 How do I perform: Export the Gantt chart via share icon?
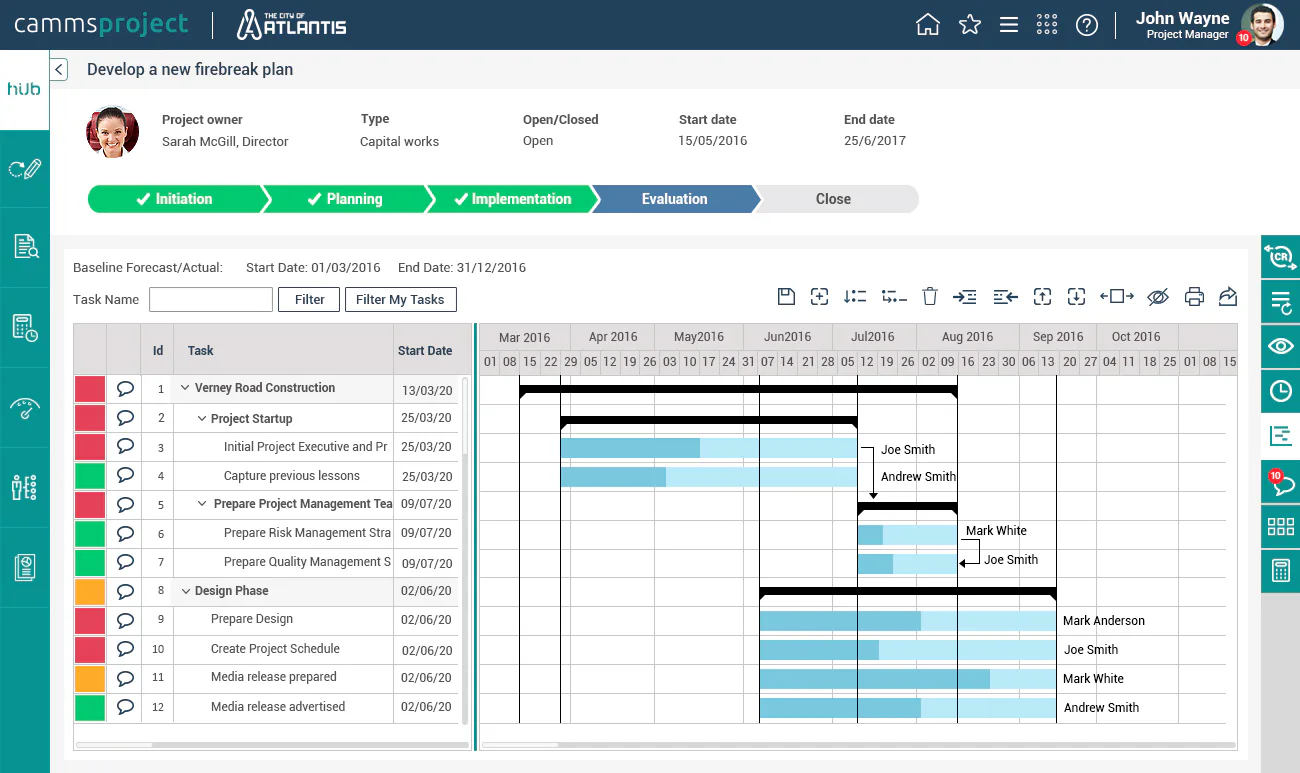point(1228,296)
